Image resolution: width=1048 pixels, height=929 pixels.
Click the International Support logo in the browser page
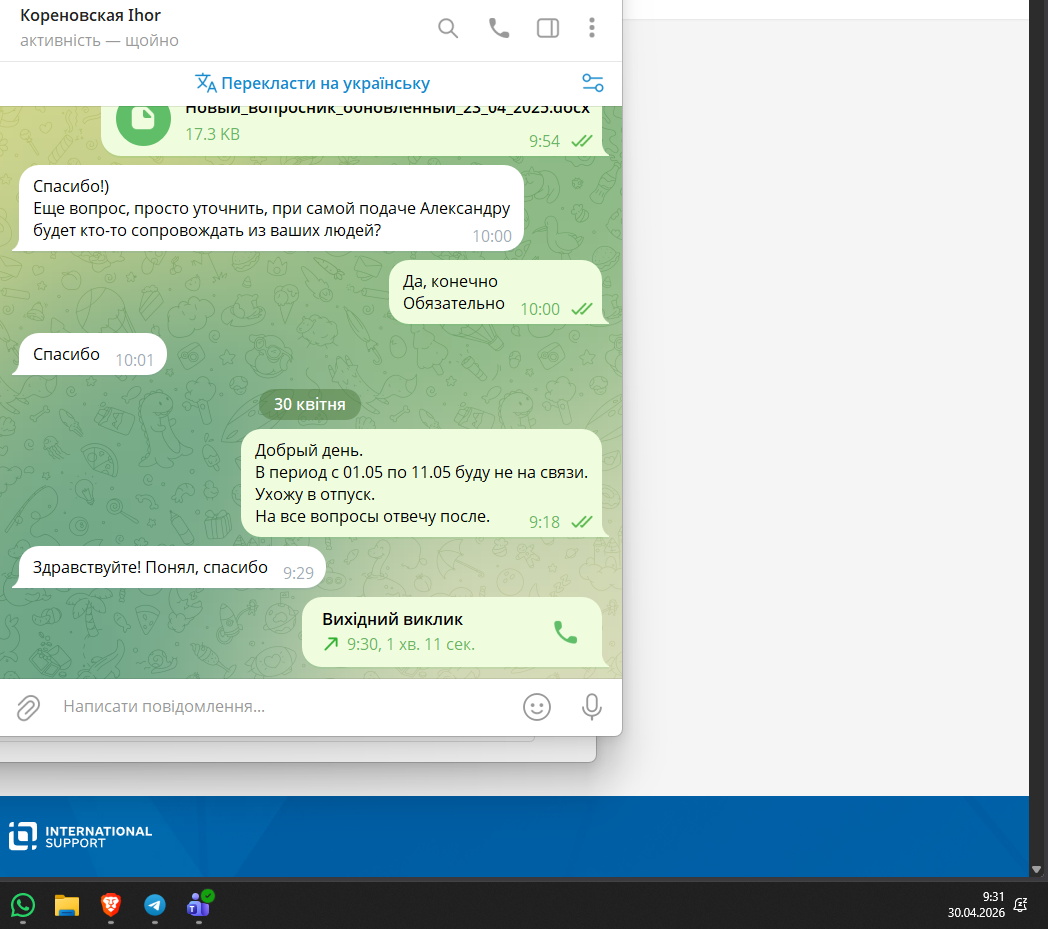(x=80, y=836)
